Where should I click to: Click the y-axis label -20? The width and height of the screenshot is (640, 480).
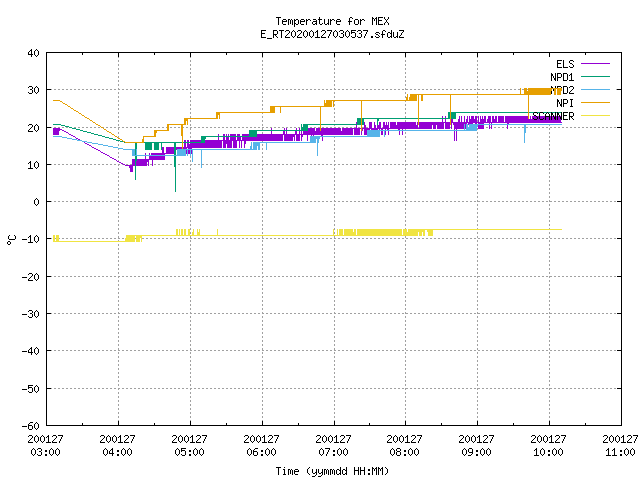(x=31, y=277)
